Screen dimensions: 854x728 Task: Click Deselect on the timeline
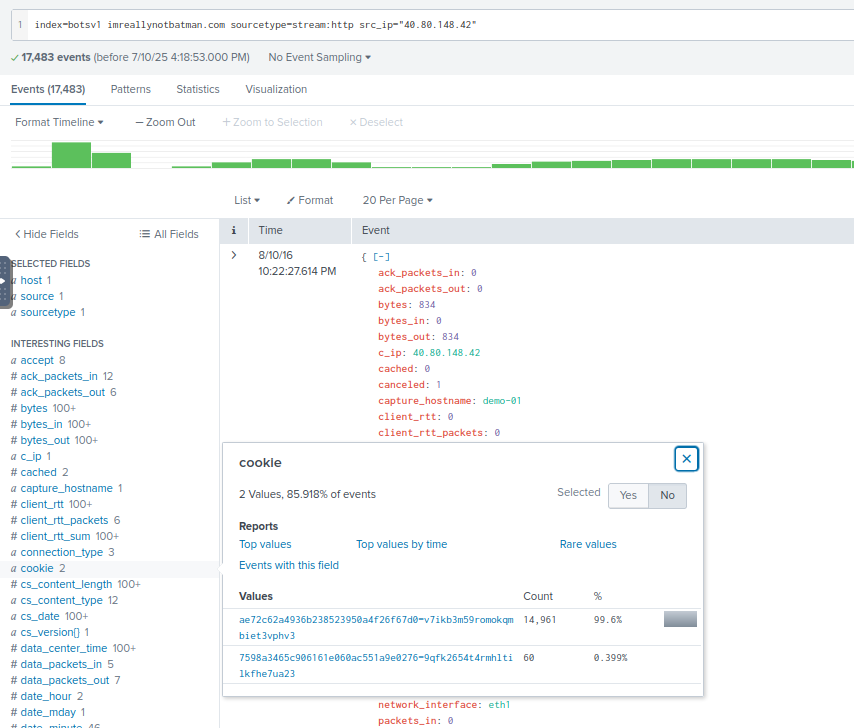coord(376,123)
